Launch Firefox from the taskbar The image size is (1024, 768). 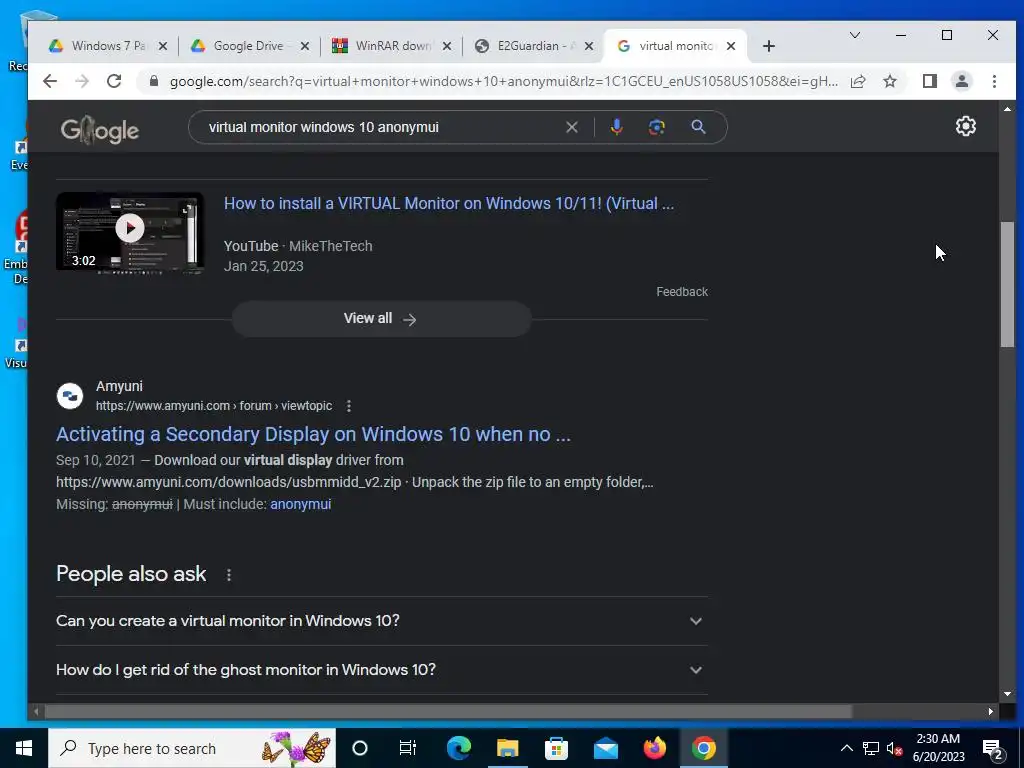[x=654, y=748]
